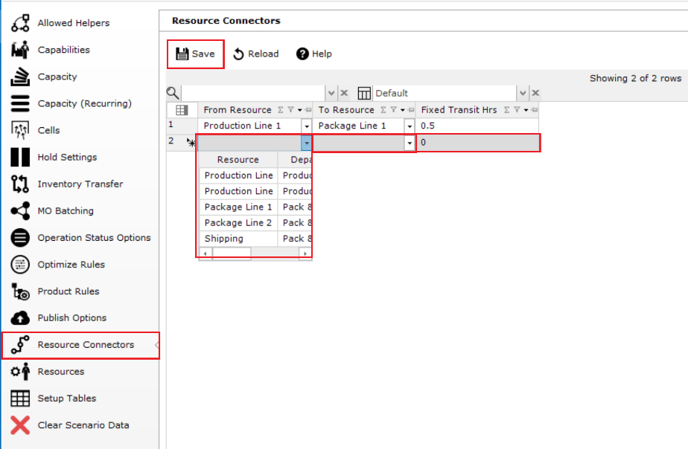Click sigma summary icon on From Resource column
Viewport: 688px width, 449px height.
point(280,110)
